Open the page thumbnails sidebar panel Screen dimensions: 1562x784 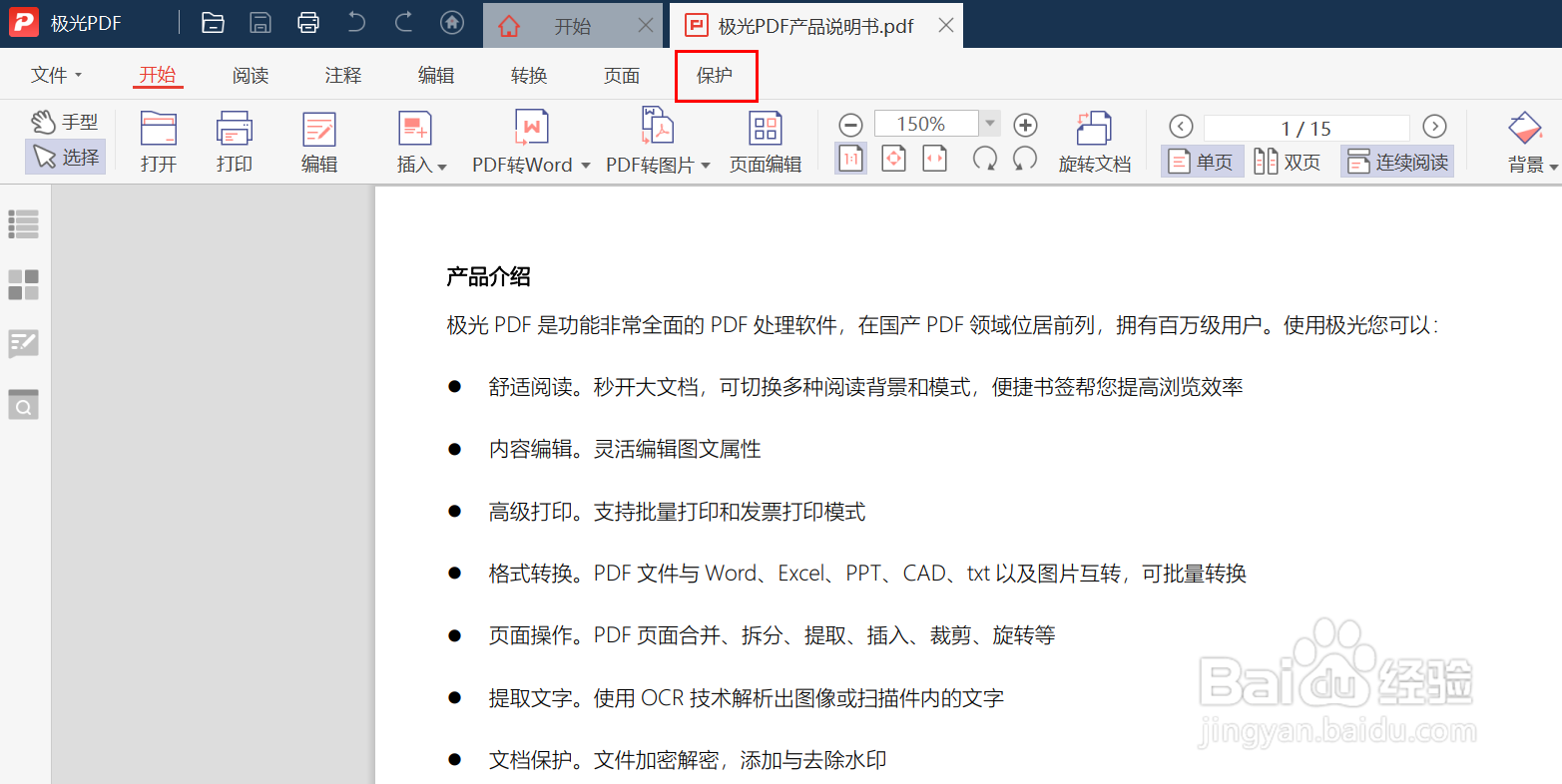(24, 284)
